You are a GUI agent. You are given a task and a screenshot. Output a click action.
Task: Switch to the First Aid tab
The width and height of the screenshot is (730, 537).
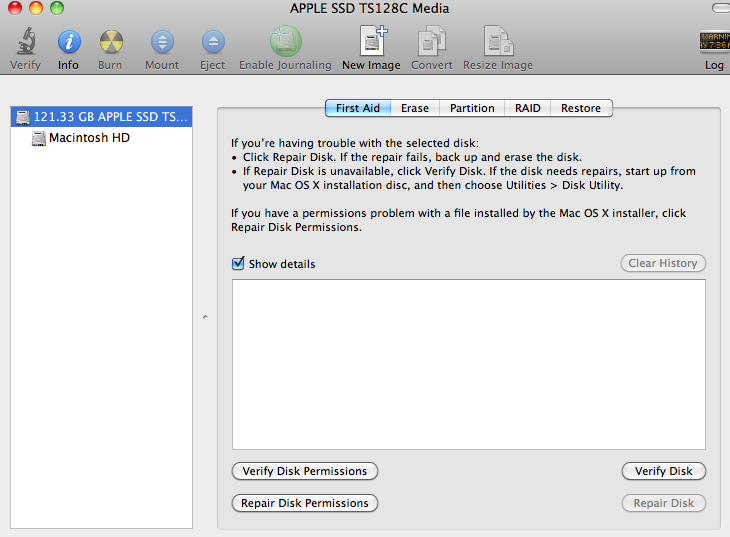(x=358, y=108)
